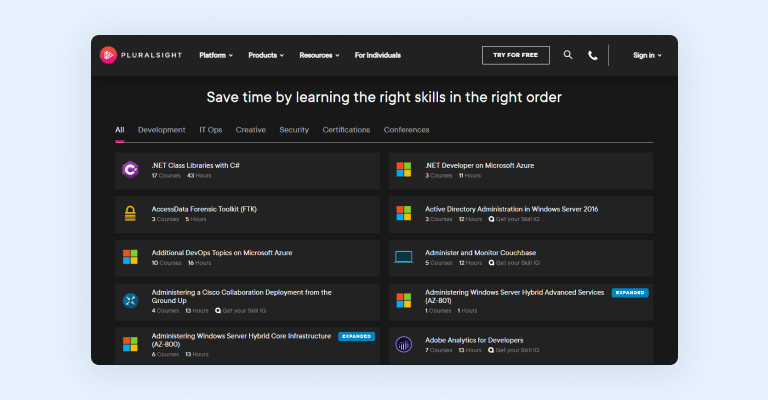Click the TRY FOR FREE button
This screenshot has width=768, height=400.
click(x=516, y=55)
